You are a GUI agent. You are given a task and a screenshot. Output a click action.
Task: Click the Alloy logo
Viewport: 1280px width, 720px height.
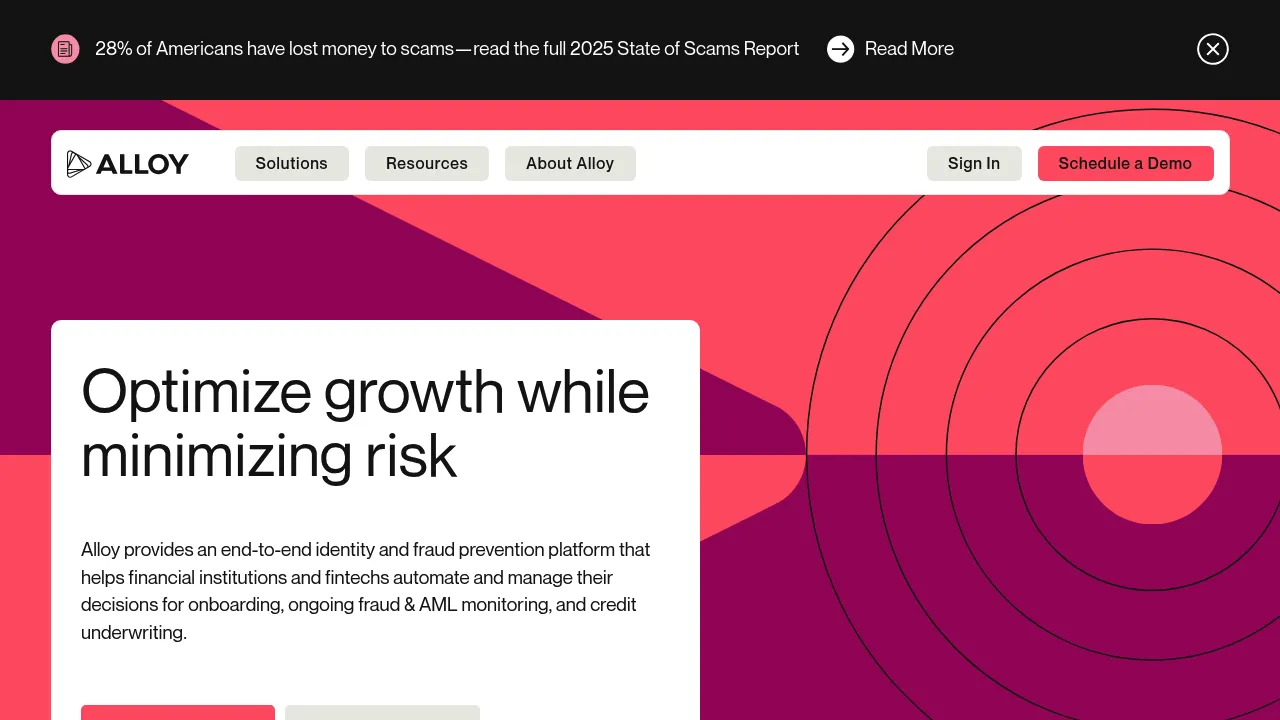127,164
